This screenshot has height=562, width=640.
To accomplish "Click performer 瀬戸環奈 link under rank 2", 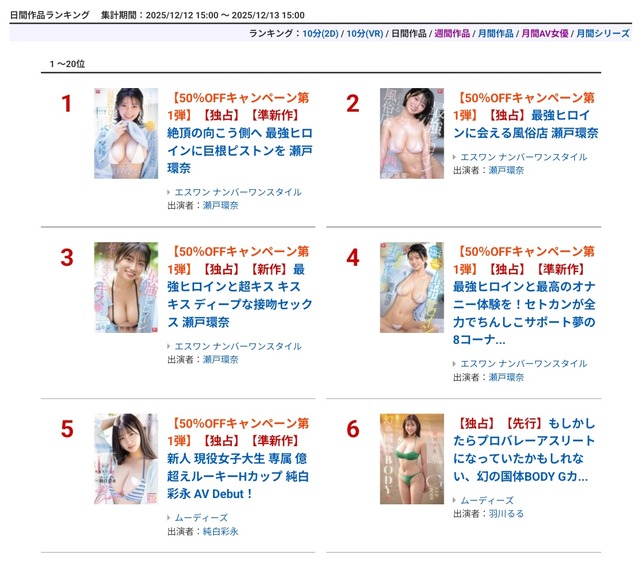I will pos(506,170).
